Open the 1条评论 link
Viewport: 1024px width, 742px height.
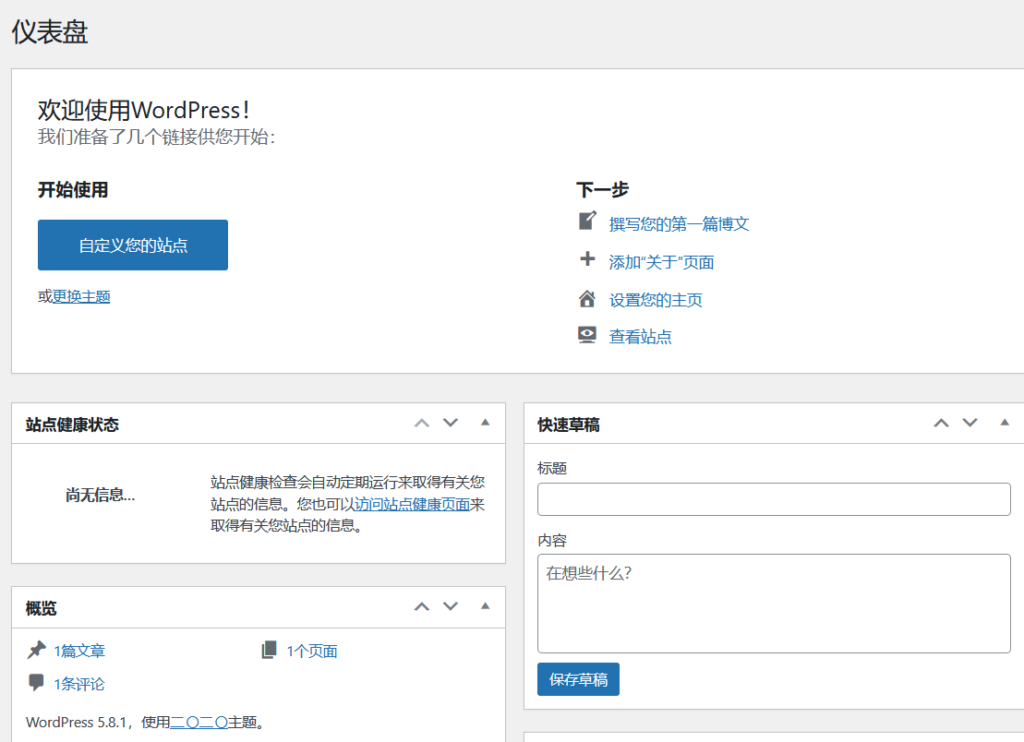(x=79, y=684)
